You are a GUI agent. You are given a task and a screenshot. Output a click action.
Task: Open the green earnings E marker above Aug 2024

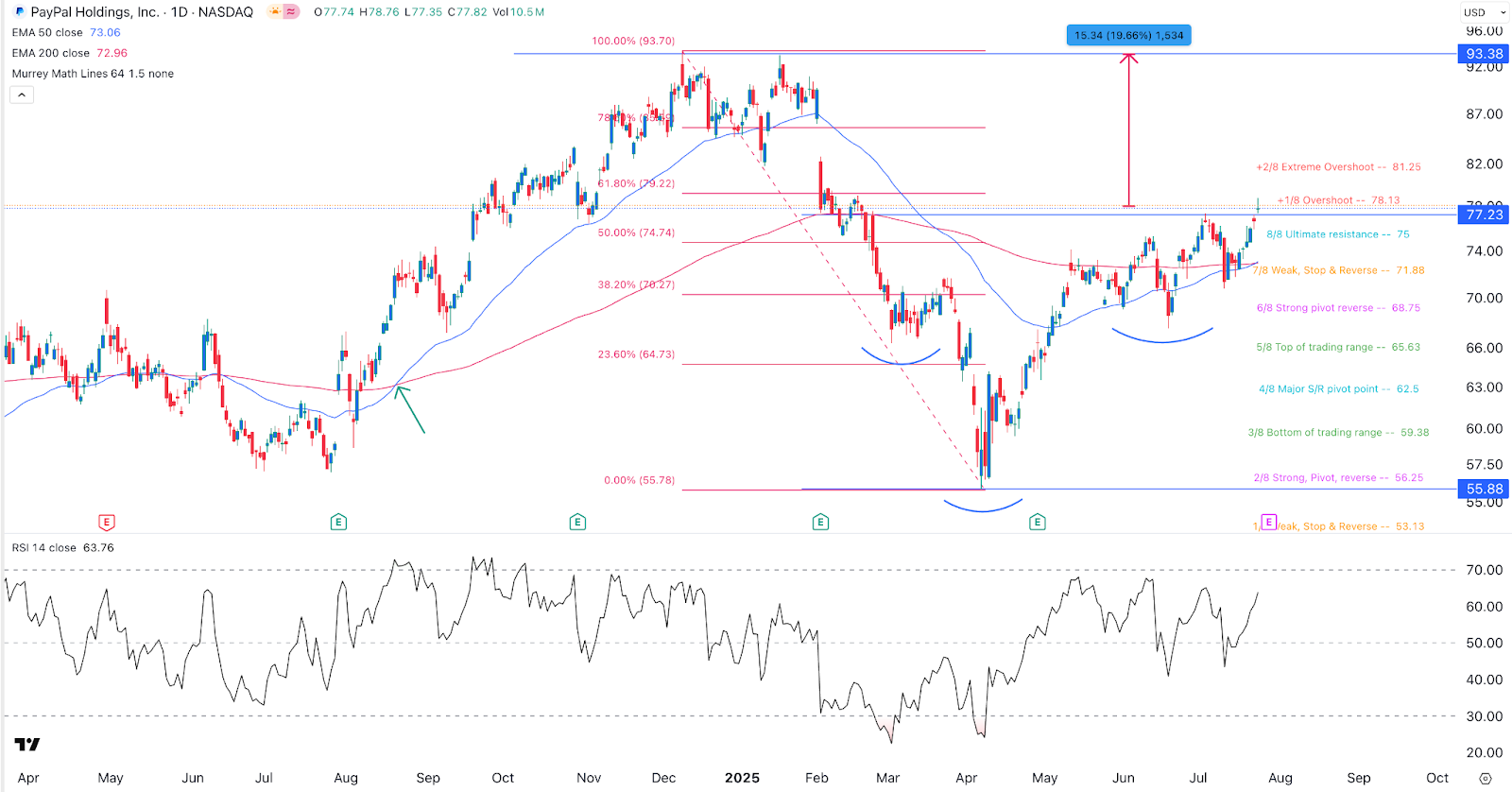[x=338, y=522]
